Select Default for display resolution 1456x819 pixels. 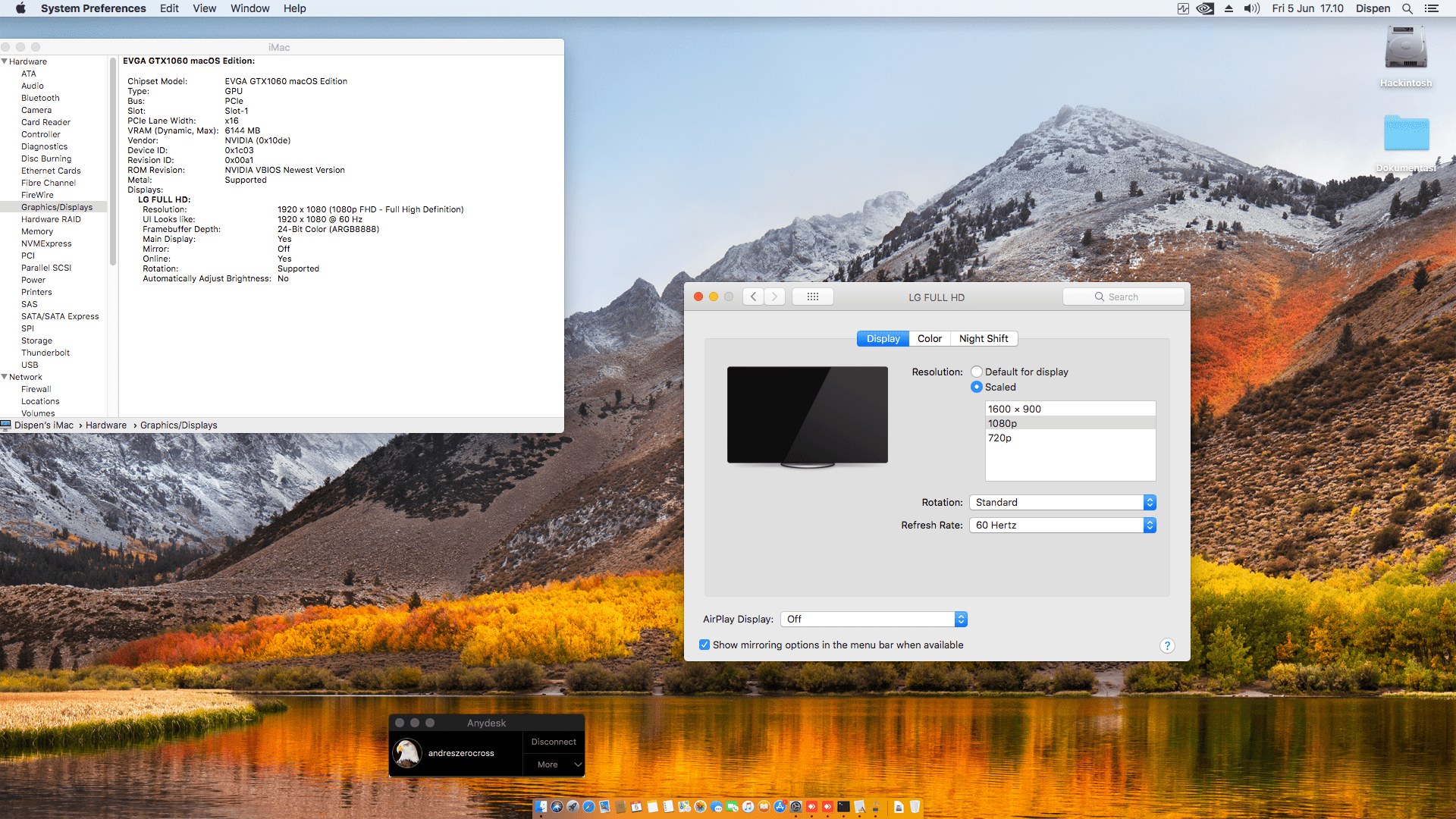(x=977, y=372)
